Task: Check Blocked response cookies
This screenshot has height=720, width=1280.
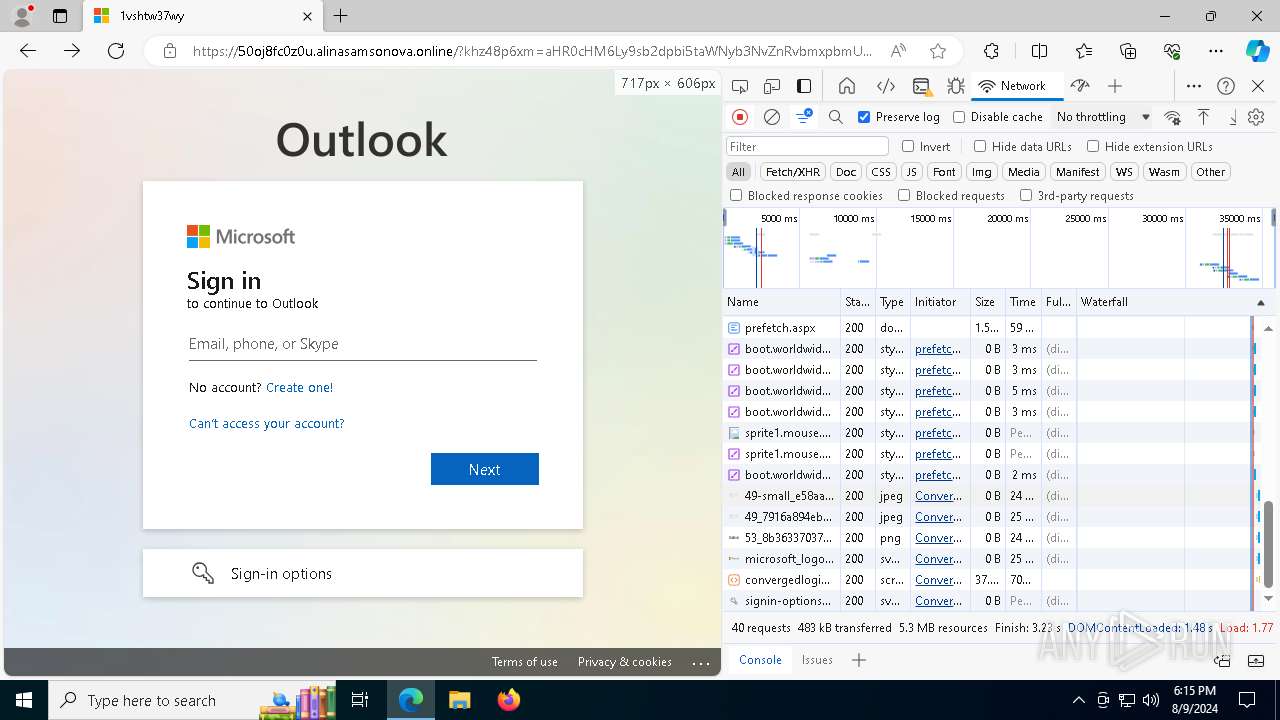Action: tap(736, 196)
